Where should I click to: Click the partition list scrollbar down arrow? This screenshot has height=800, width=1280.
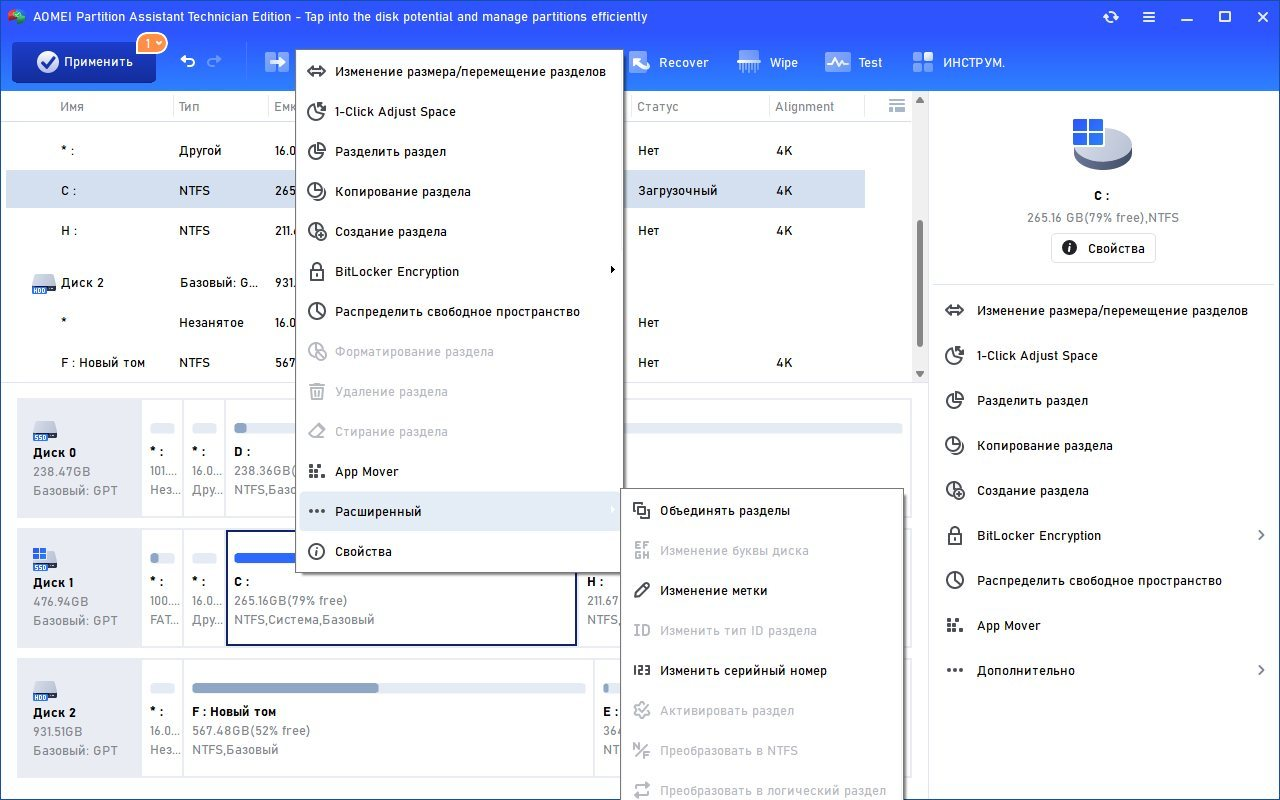tap(920, 374)
